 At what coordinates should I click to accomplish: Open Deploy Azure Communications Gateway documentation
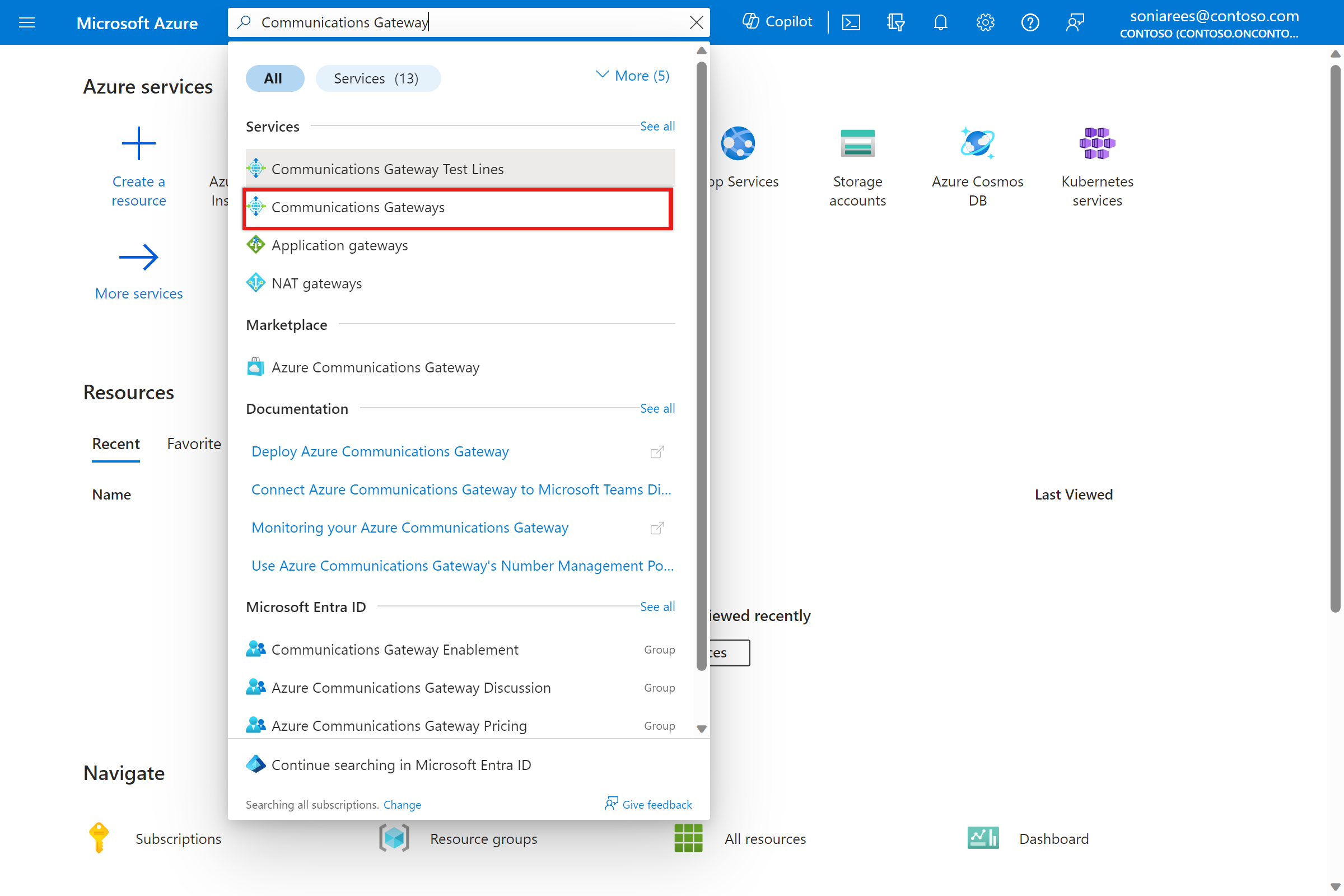380,451
